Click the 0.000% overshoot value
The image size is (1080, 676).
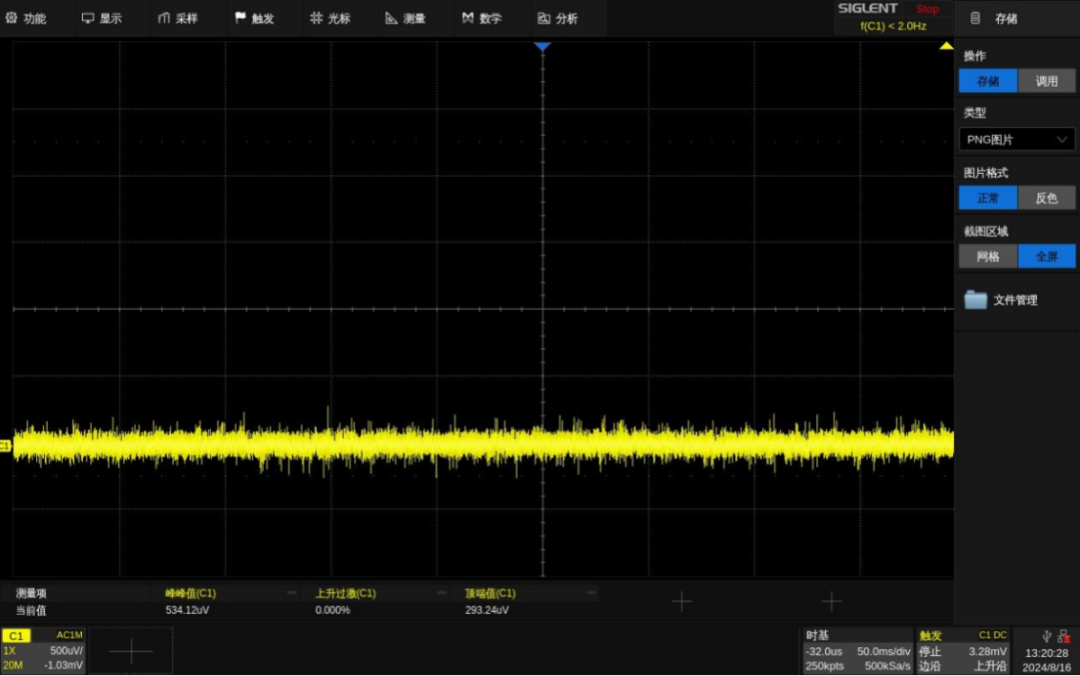333,611
